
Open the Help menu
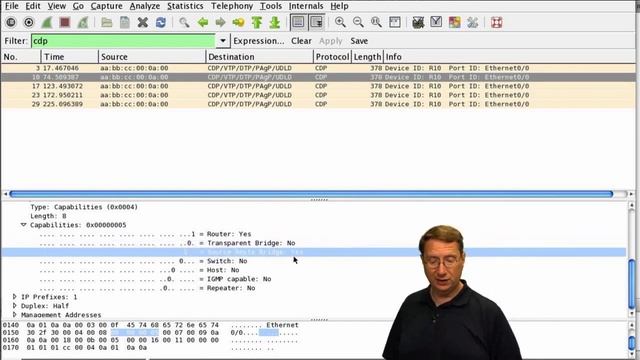click(x=339, y=6)
